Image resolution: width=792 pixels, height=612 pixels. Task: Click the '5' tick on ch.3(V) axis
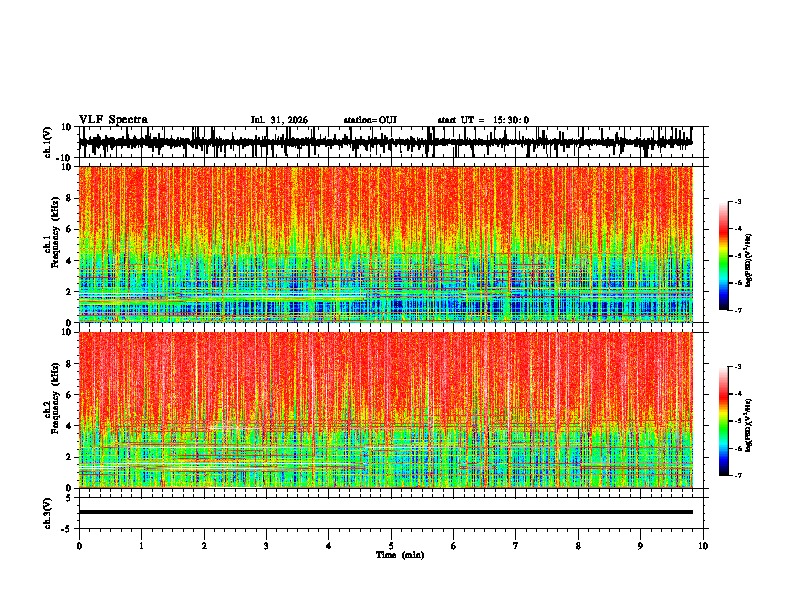click(x=69, y=498)
